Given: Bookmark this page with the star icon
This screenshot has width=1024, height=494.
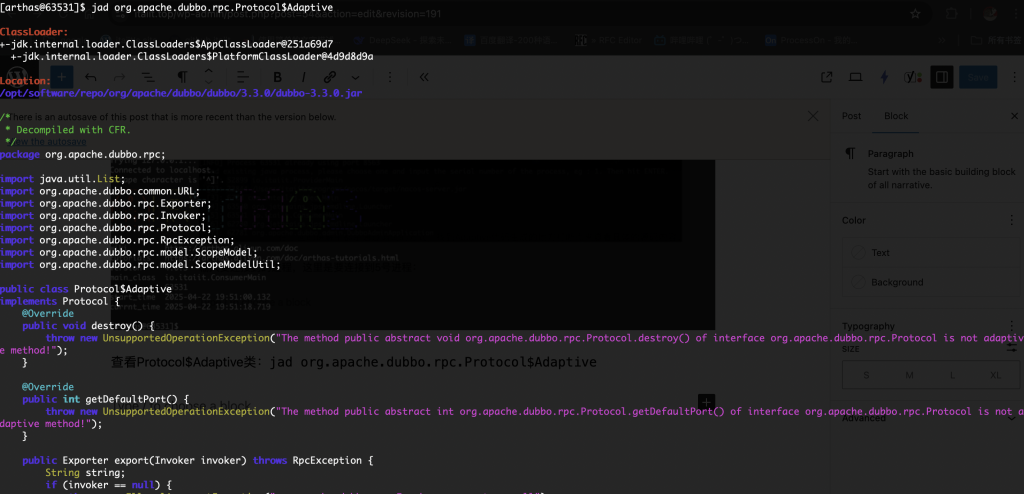Looking at the screenshot, I should [x=915, y=14].
